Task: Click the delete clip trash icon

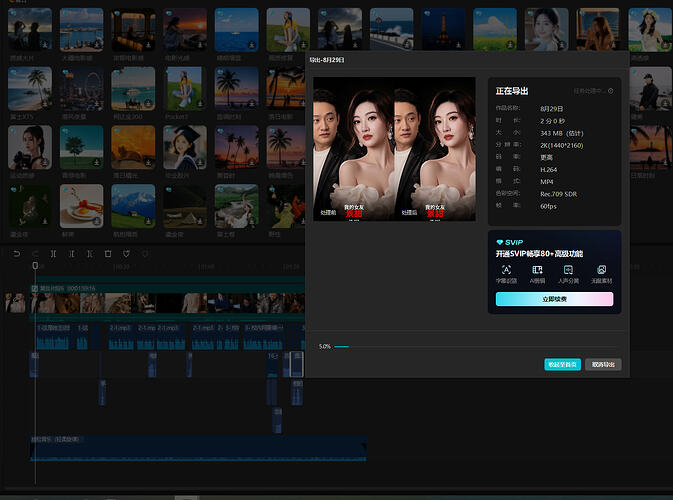Action: click(108, 254)
